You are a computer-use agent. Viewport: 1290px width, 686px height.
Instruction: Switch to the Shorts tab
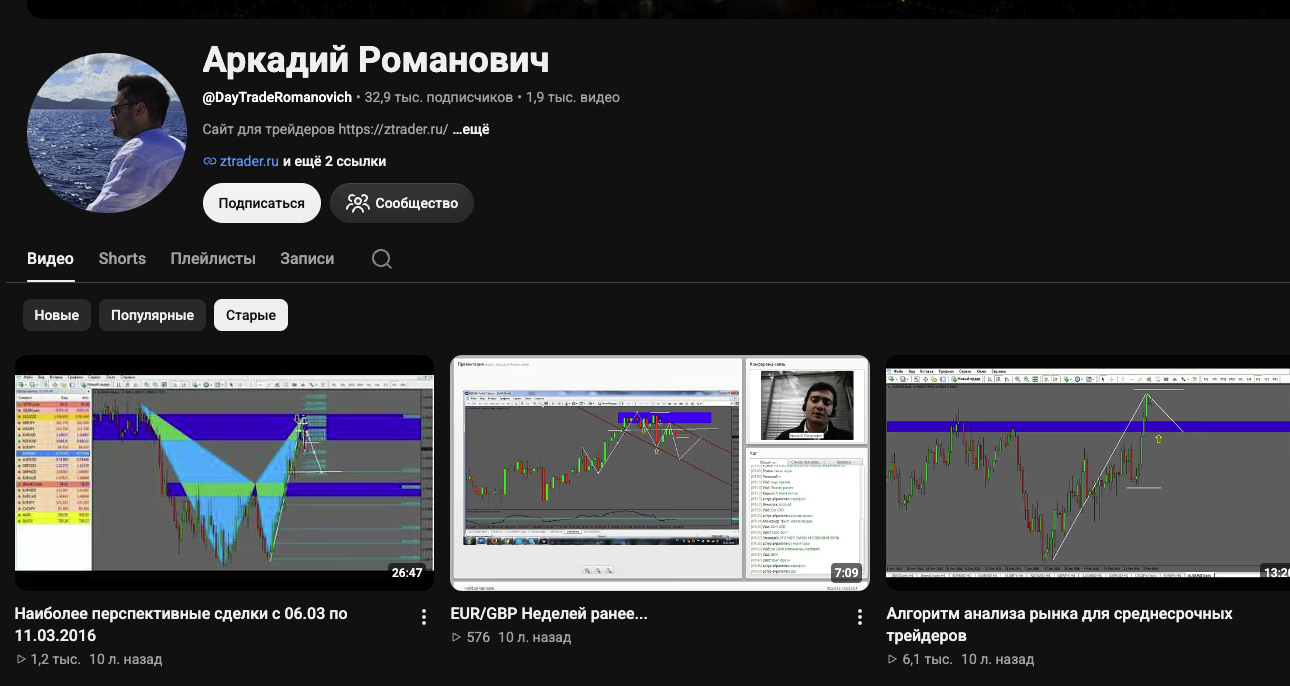(x=122, y=258)
